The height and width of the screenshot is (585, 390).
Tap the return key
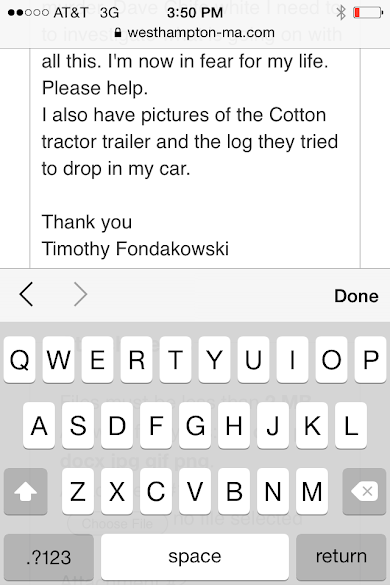click(341, 557)
